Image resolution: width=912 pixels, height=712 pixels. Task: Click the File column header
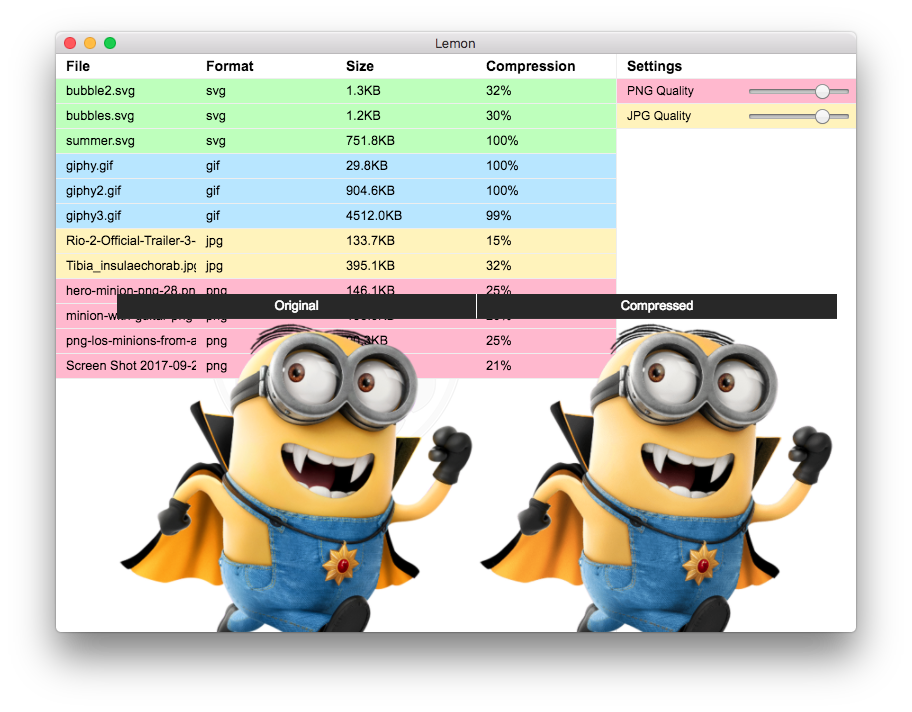pyautogui.click(x=78, y=66)
